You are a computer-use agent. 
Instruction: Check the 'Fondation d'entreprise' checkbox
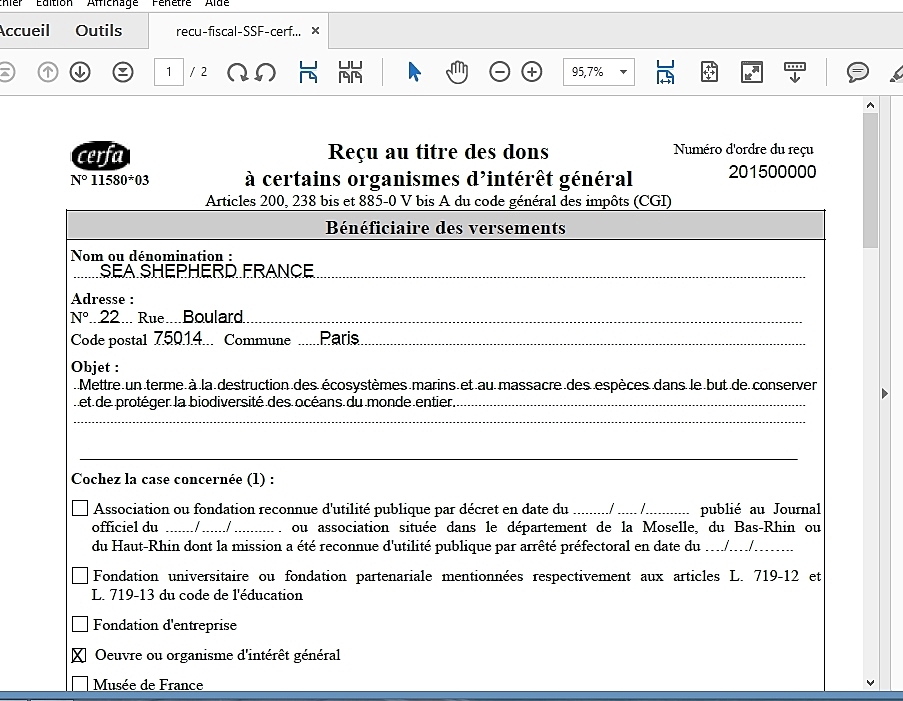[80, 625]
